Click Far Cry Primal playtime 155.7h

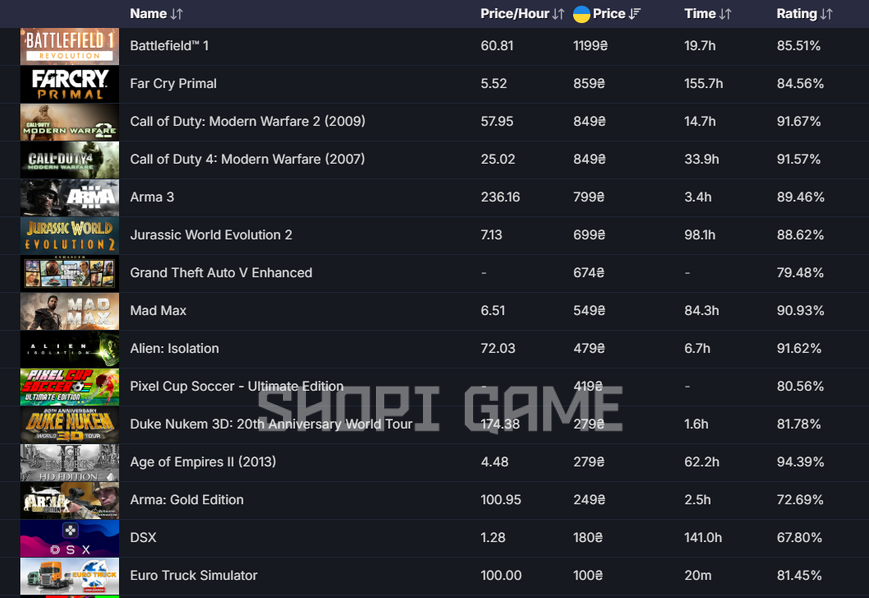pos(703,84)
